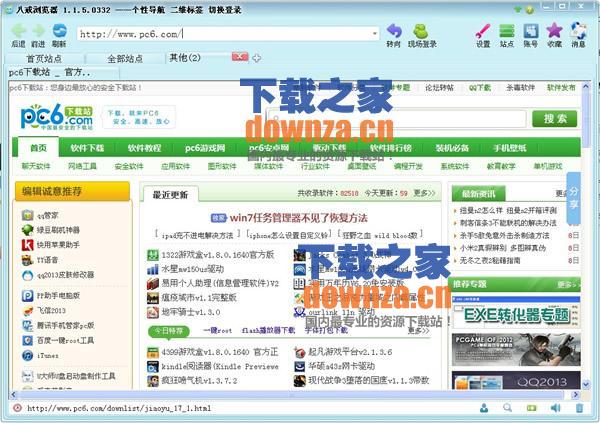Switch to 首页站点 tab
The image size is (600, 423).
click(x=44, y=59)
